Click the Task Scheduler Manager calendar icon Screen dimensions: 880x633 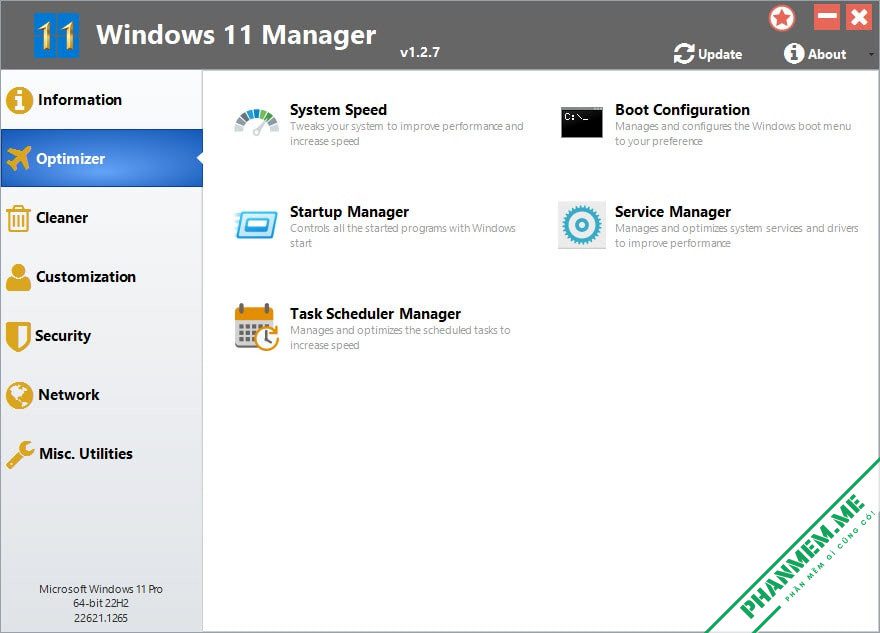257,327
